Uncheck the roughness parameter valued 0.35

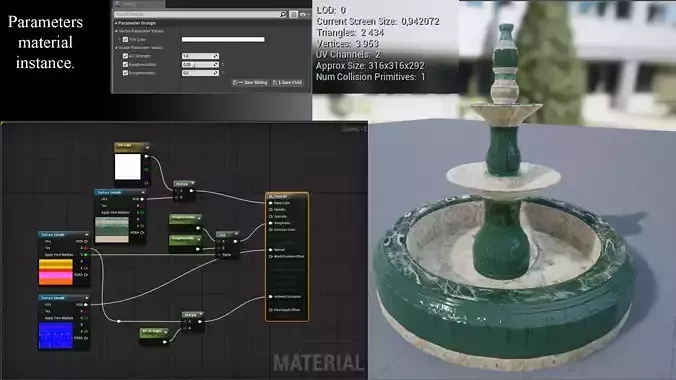tap(125, 64)
